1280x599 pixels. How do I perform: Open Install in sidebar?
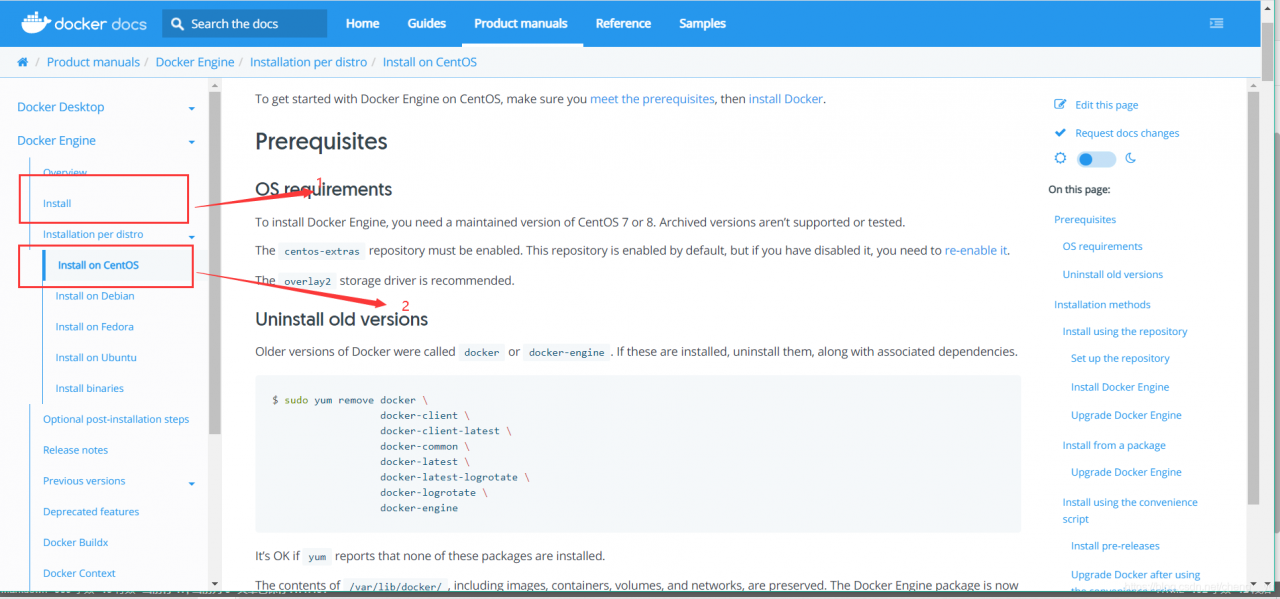[x=57, y=203]
